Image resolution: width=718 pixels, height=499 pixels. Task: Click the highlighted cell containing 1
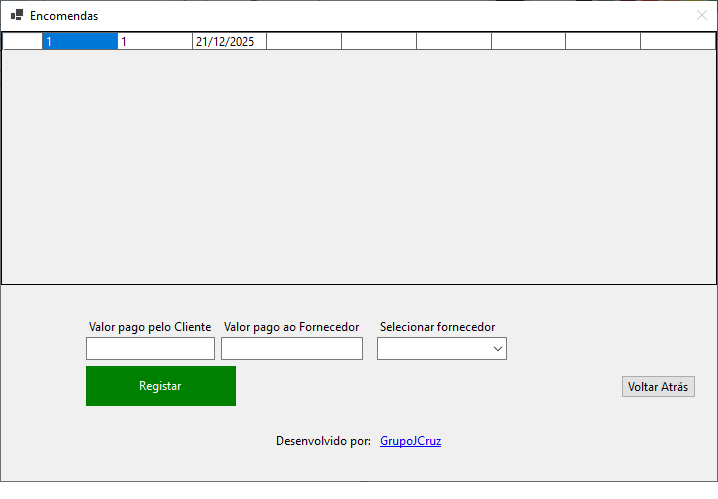[79, 42]
